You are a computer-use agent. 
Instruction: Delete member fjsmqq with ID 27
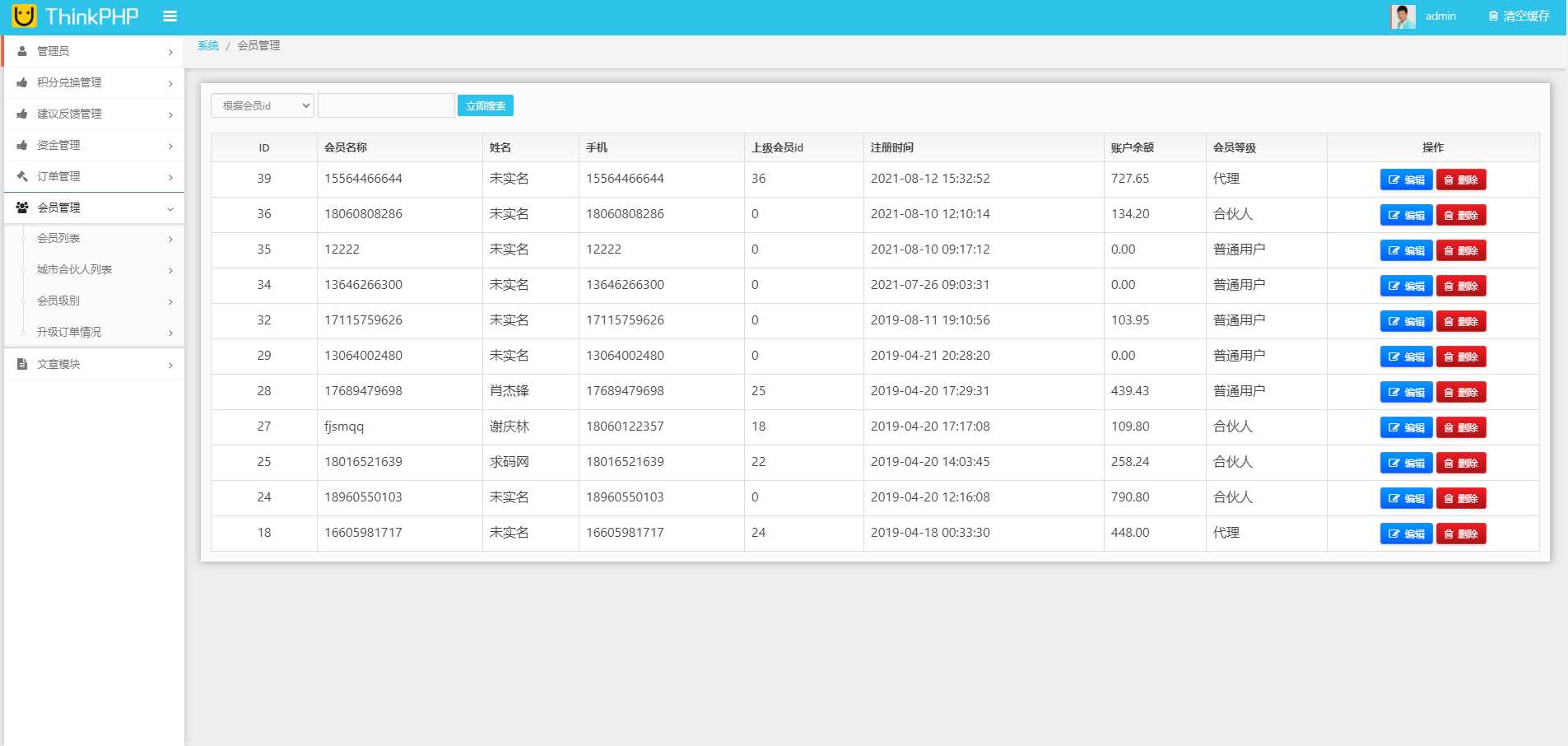pyautogui.click(x=1460, y=427)
